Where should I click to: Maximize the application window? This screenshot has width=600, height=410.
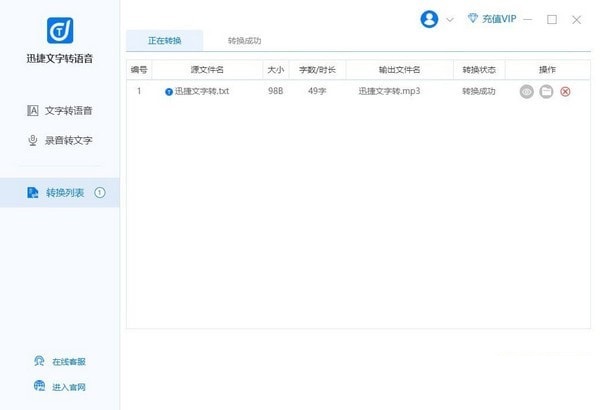tap(551, 19)
